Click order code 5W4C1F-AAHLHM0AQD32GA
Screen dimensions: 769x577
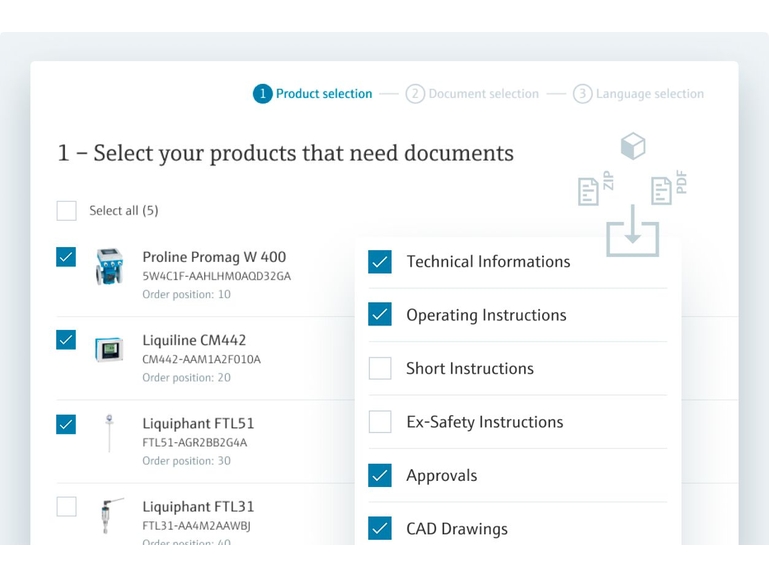217,276
